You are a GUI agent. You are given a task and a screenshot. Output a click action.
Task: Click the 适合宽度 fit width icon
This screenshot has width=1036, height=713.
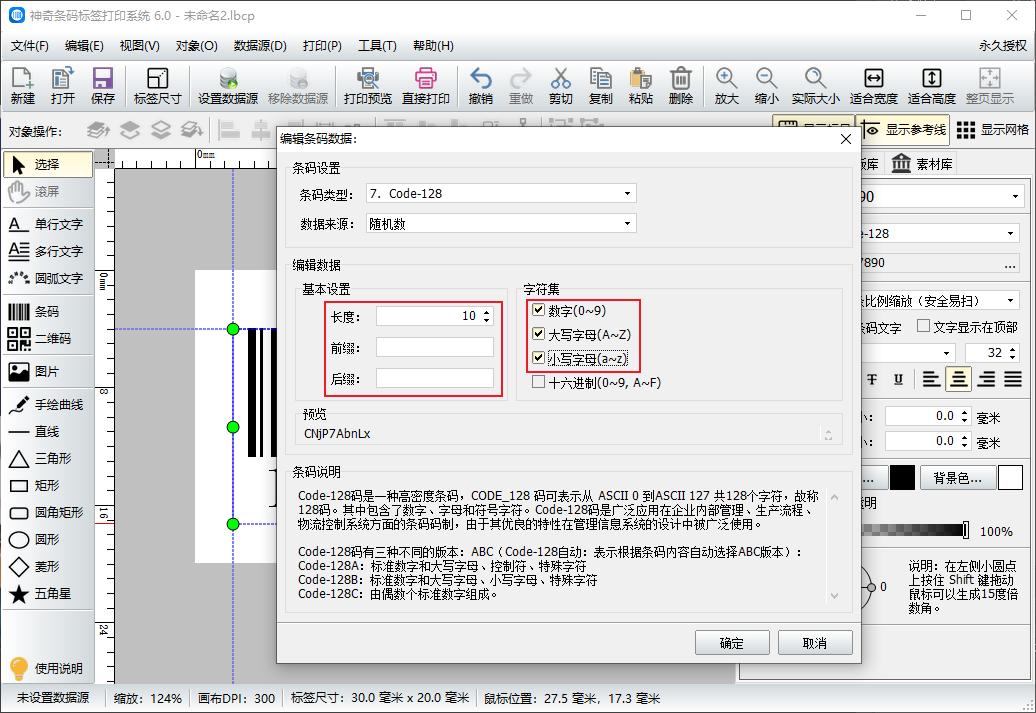coord(877,85)
